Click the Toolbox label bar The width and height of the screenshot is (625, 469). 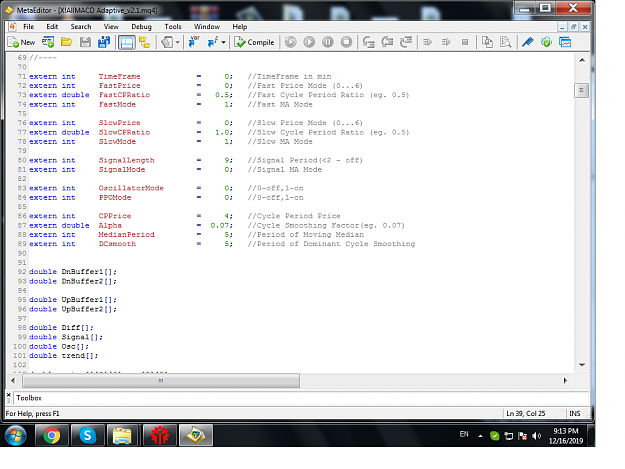coord(301,398)
